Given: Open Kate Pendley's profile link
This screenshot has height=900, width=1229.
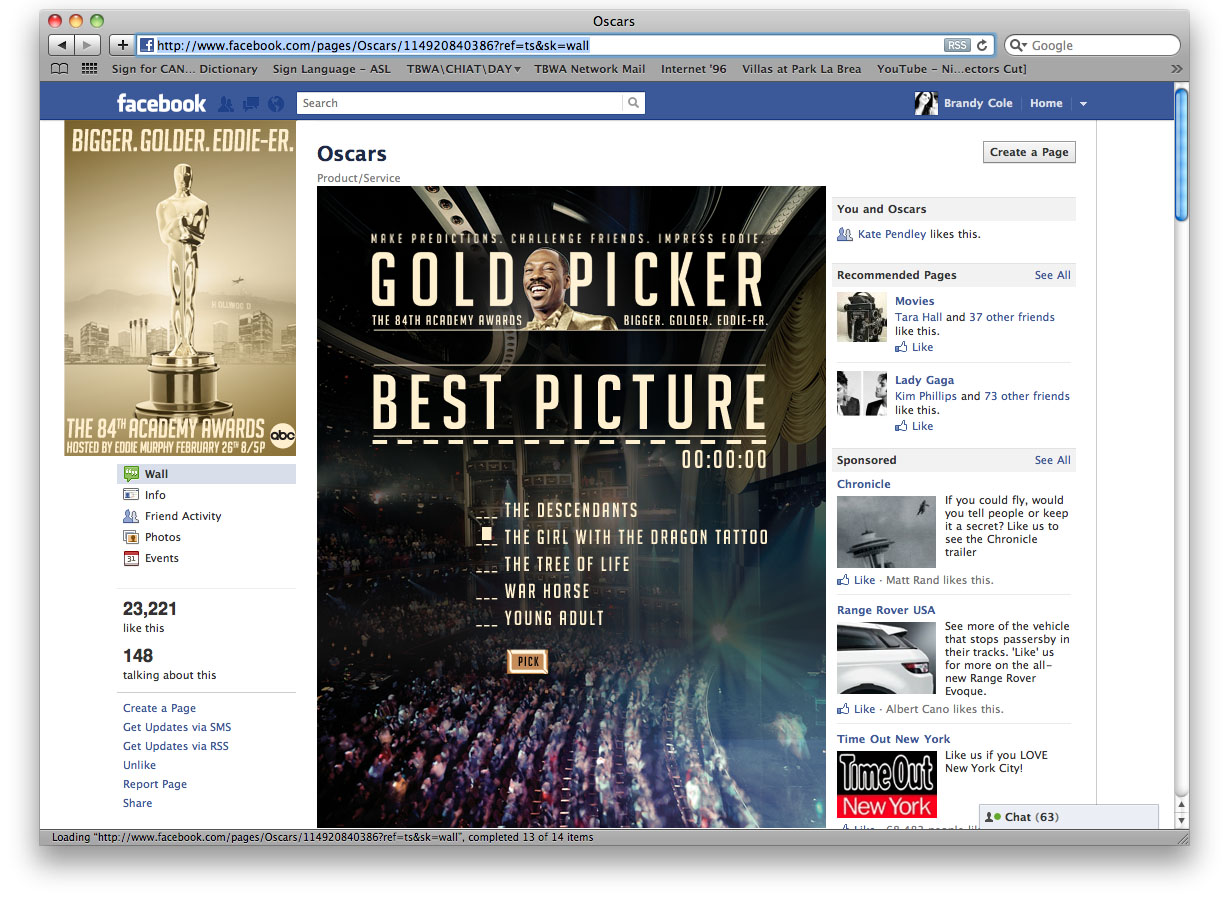Looking at the screenshot, I should (x=892, y=234).
